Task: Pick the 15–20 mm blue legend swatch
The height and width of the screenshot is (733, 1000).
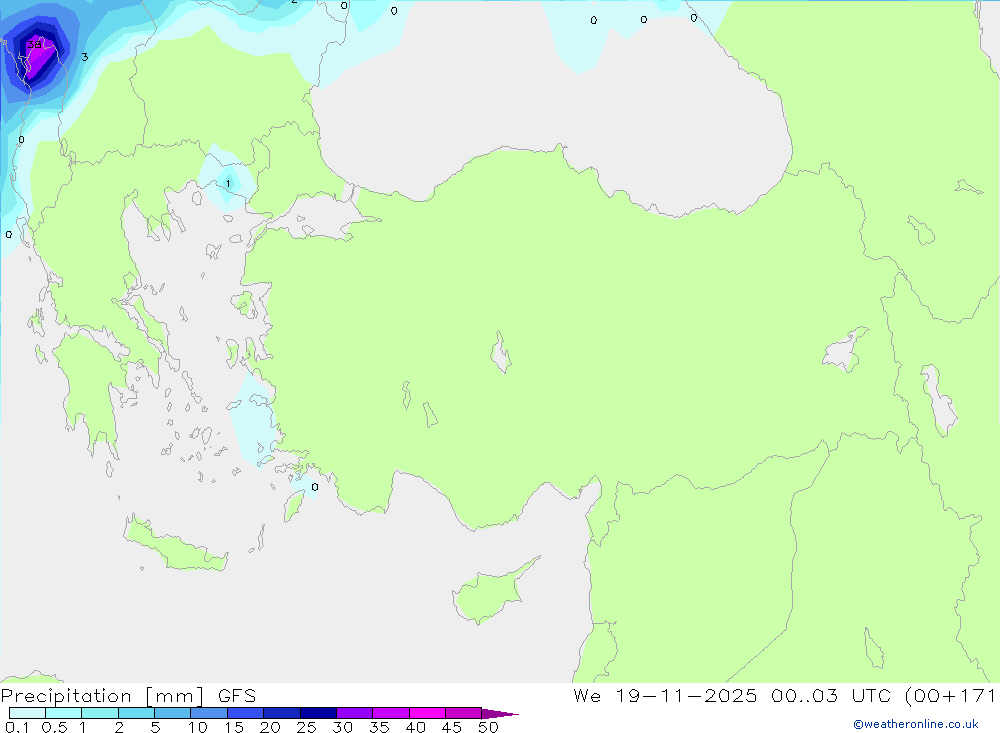Action: point(246,713)
